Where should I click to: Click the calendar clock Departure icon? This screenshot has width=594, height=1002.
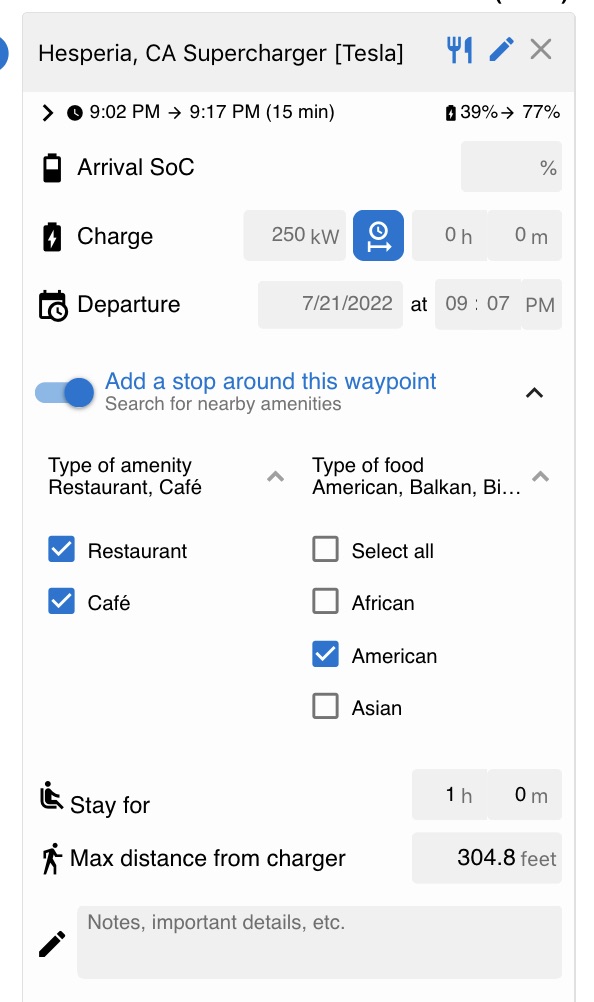tap(53, 305)
